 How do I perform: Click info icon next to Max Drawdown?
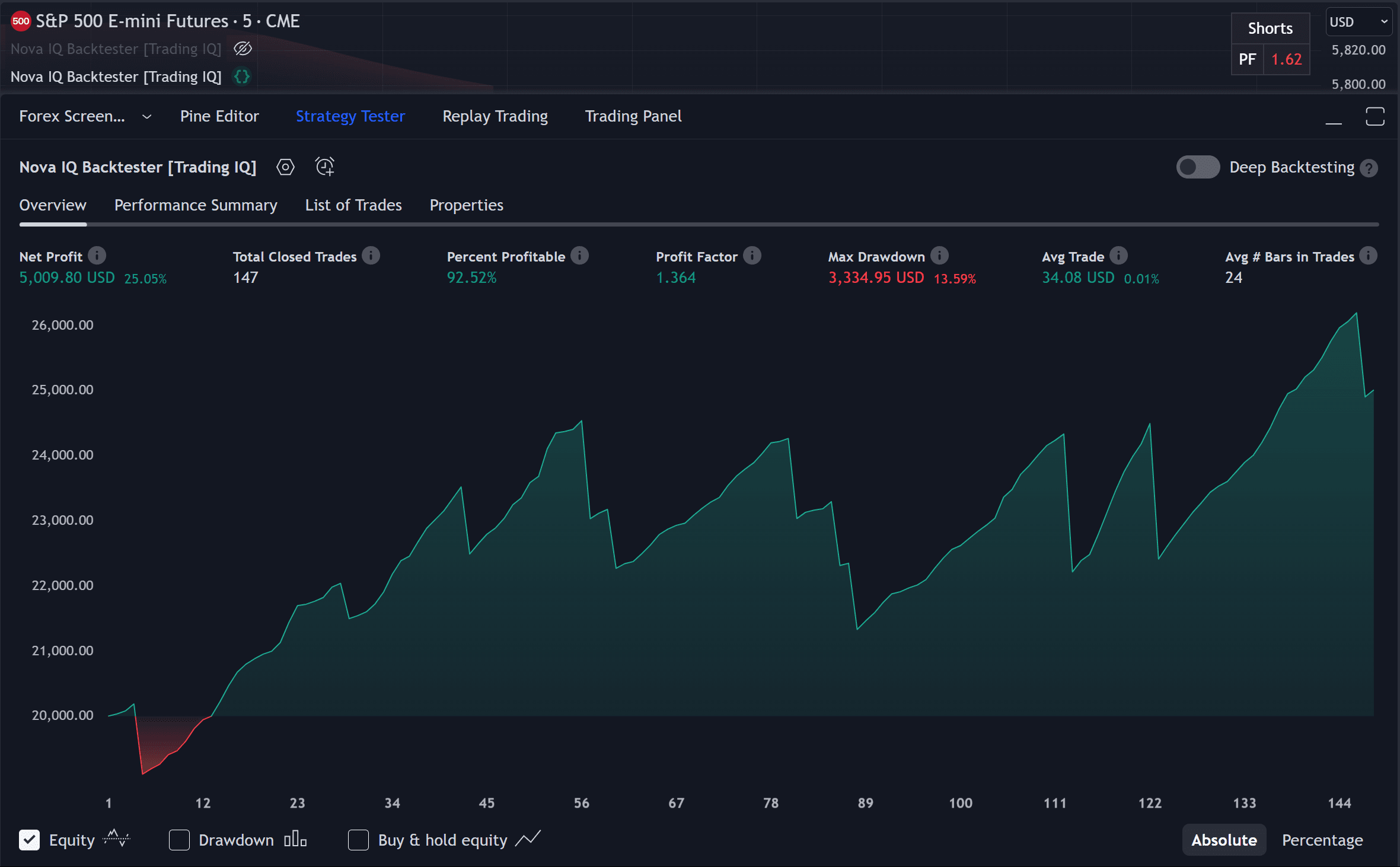tap(939, 256)
